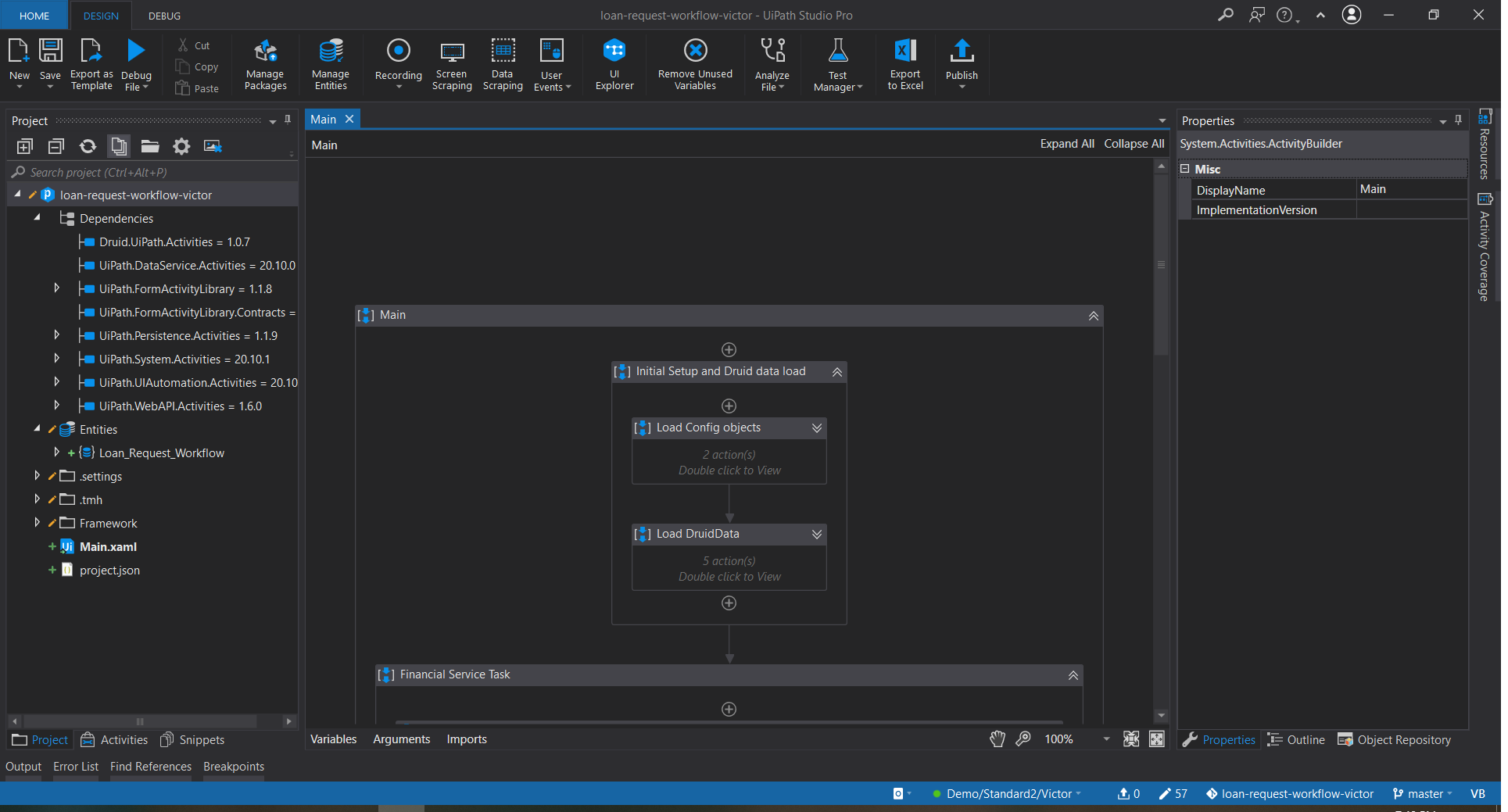Edit the DisplayName property value

(1411, 190)
